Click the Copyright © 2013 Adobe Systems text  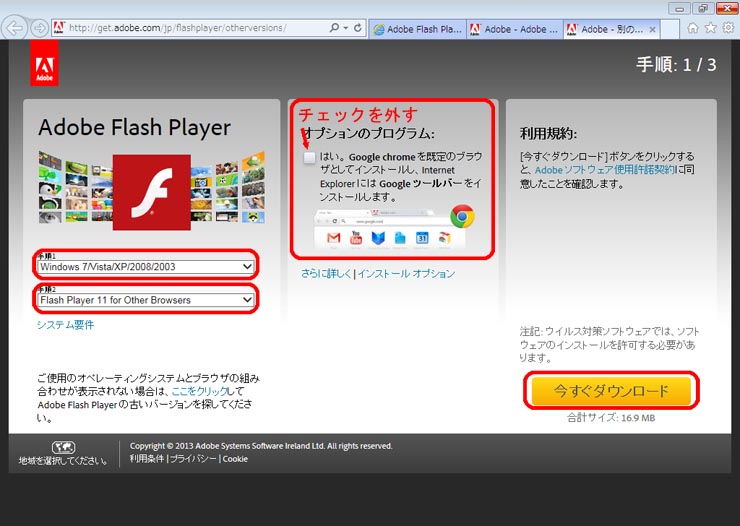261,446
